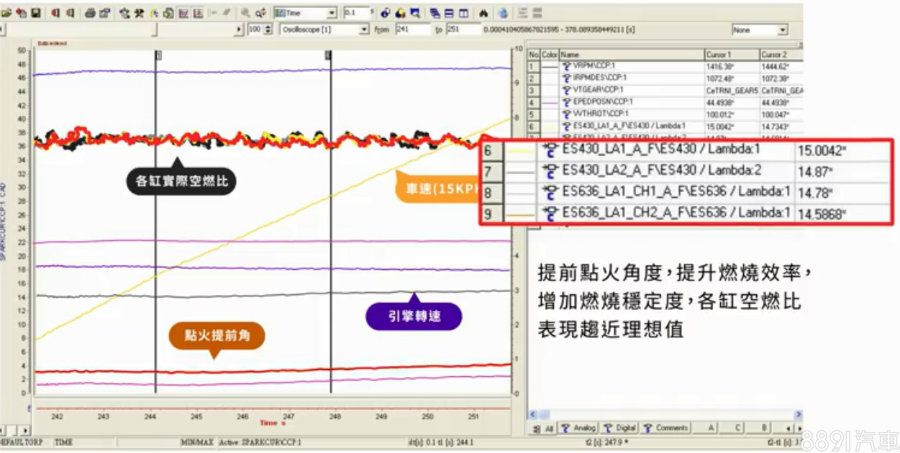The height and width of the screenshot is (453, 900).
Task: Switch to the Digital tab
Action: pyautogui.click(x=620, y=428)
